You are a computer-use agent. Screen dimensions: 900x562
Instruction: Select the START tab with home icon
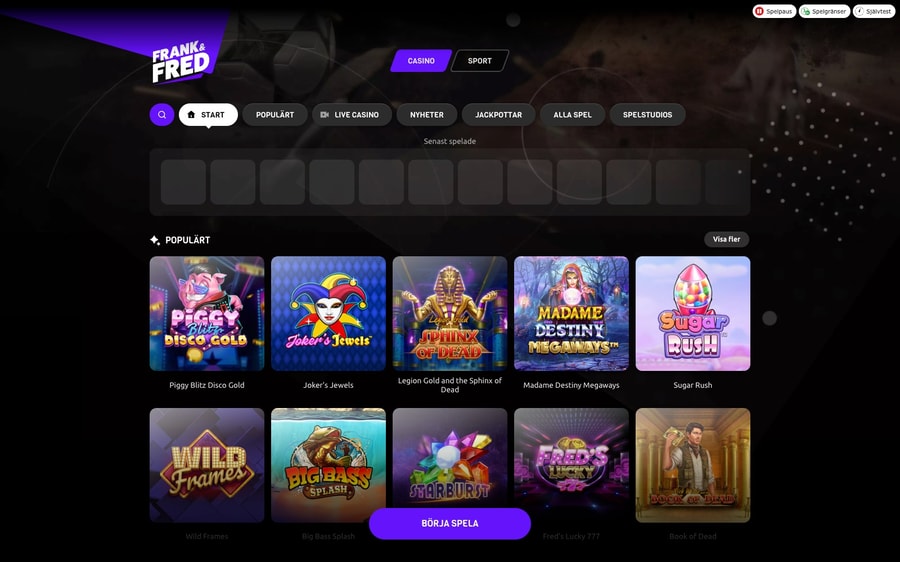tap(208, 115)
